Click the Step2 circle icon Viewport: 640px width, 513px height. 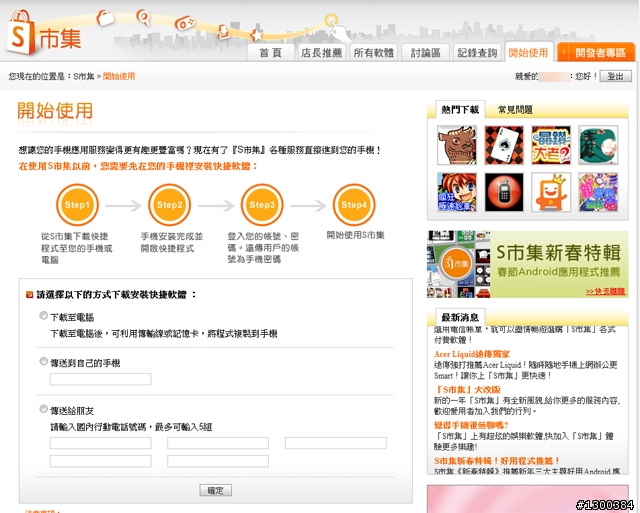(169, 205)
